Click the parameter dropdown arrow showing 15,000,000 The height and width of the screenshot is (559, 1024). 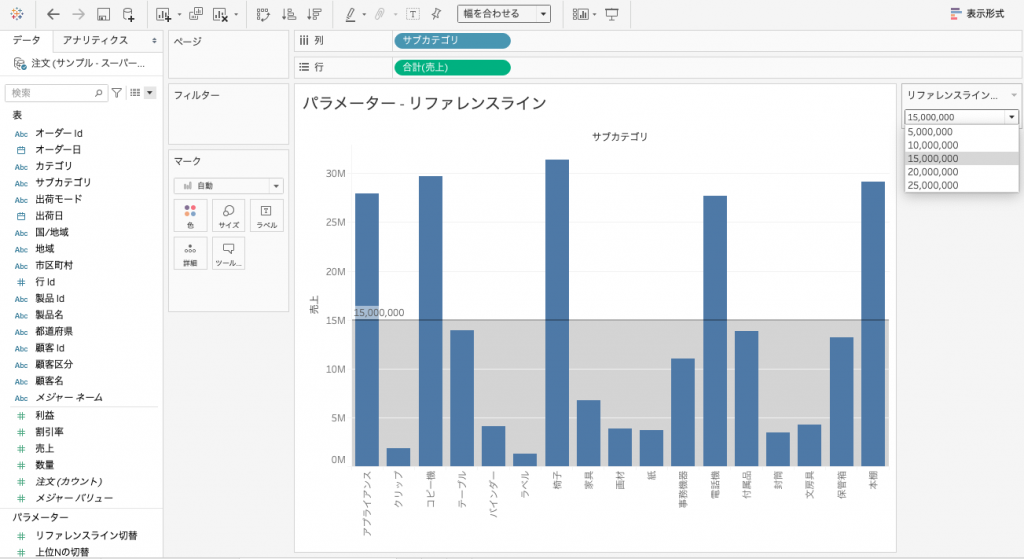(1012, 117)
